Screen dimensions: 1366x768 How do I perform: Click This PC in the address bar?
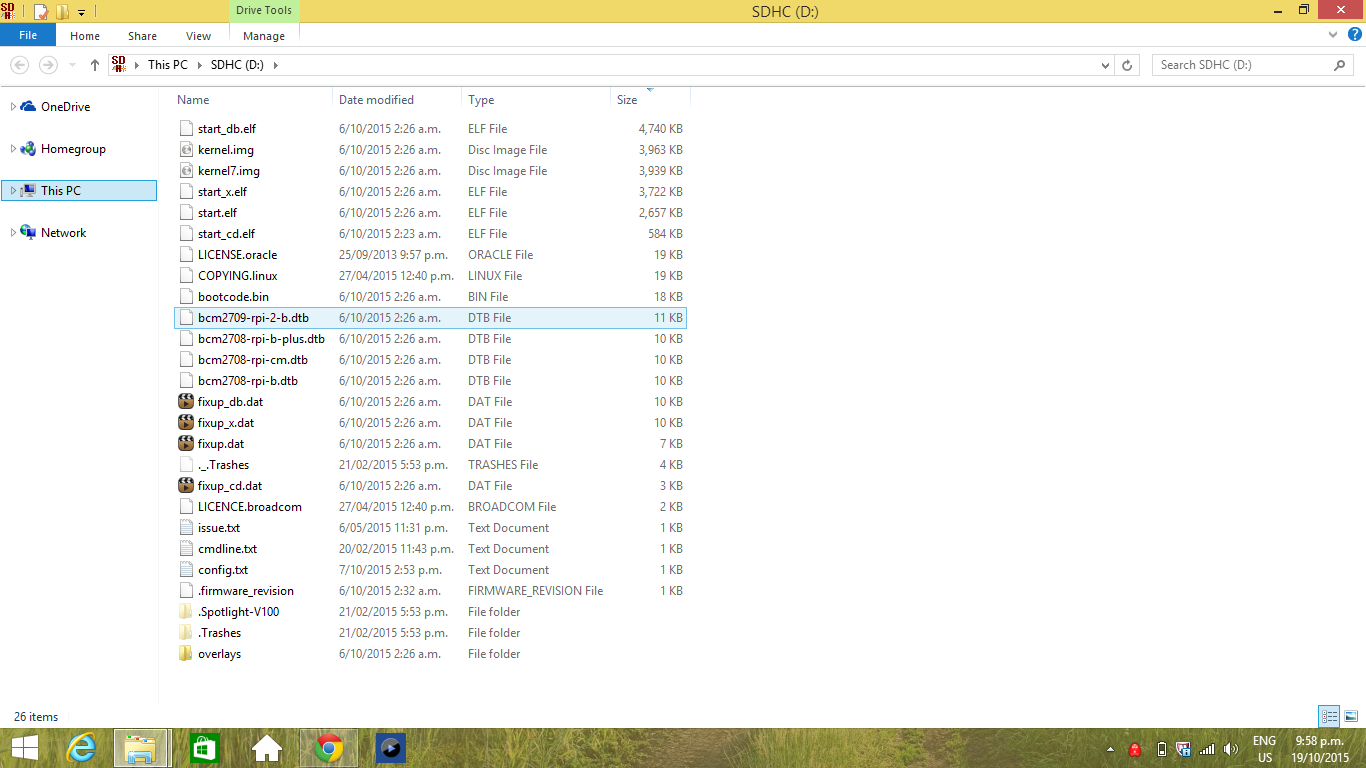(167, 65)
